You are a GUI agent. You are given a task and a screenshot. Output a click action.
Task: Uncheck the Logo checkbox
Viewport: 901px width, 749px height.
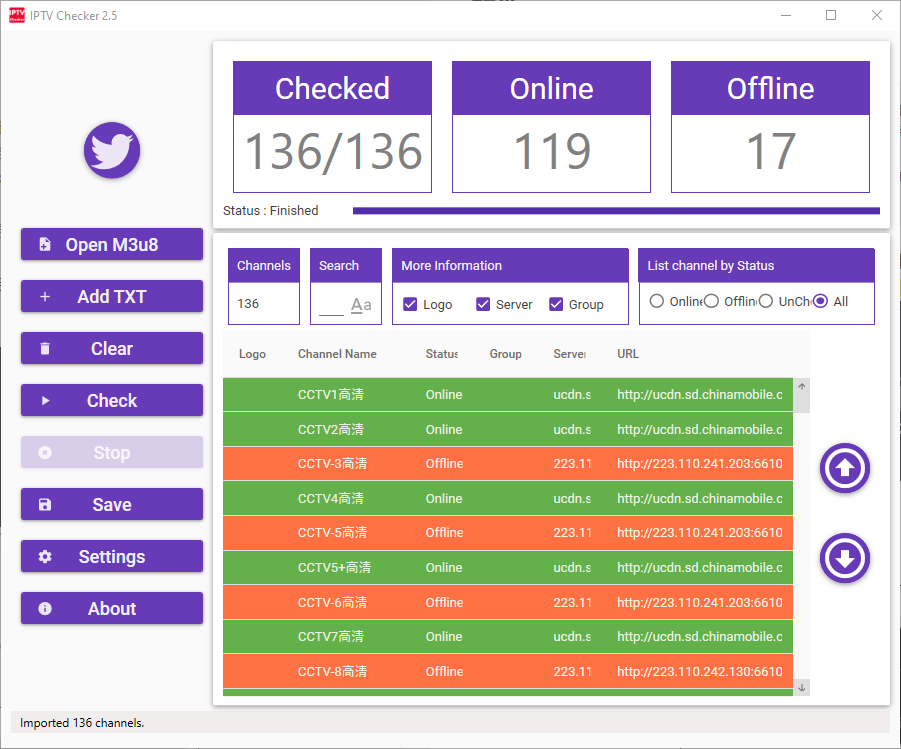410,304
